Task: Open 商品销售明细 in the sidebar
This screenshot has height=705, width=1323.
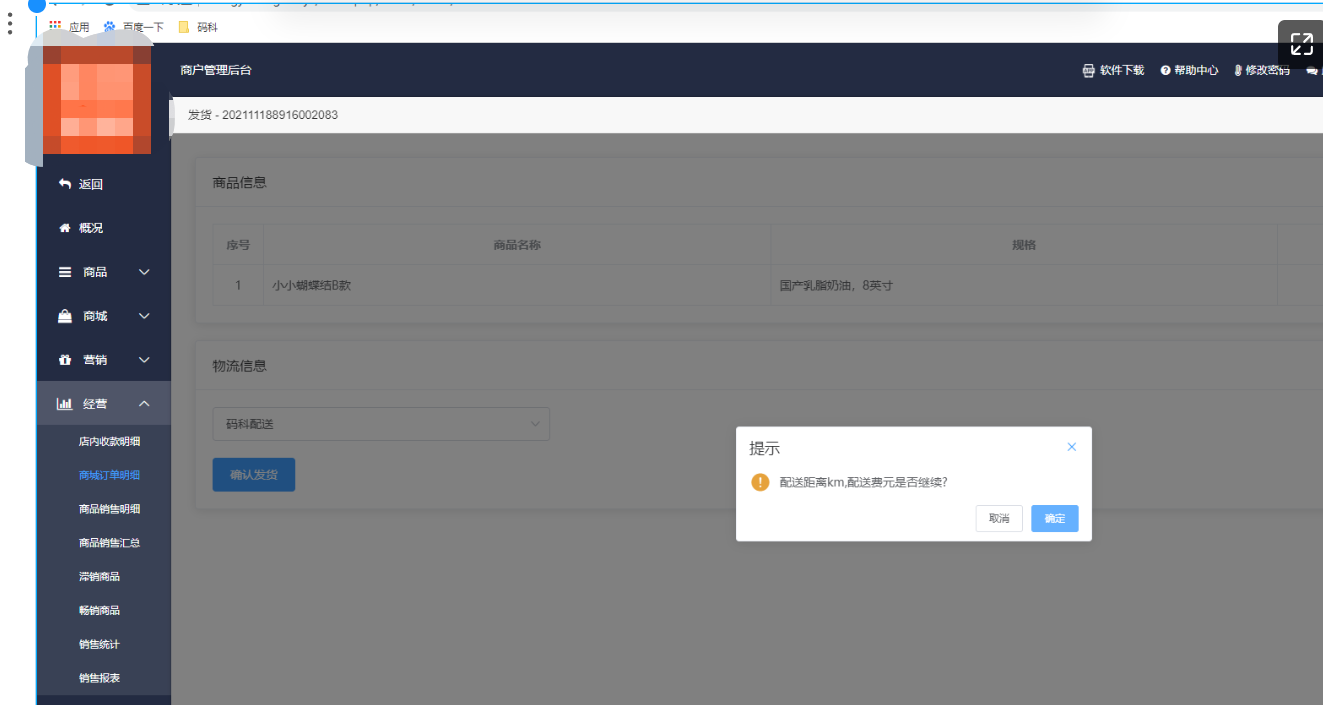Action: coord(109,509)
